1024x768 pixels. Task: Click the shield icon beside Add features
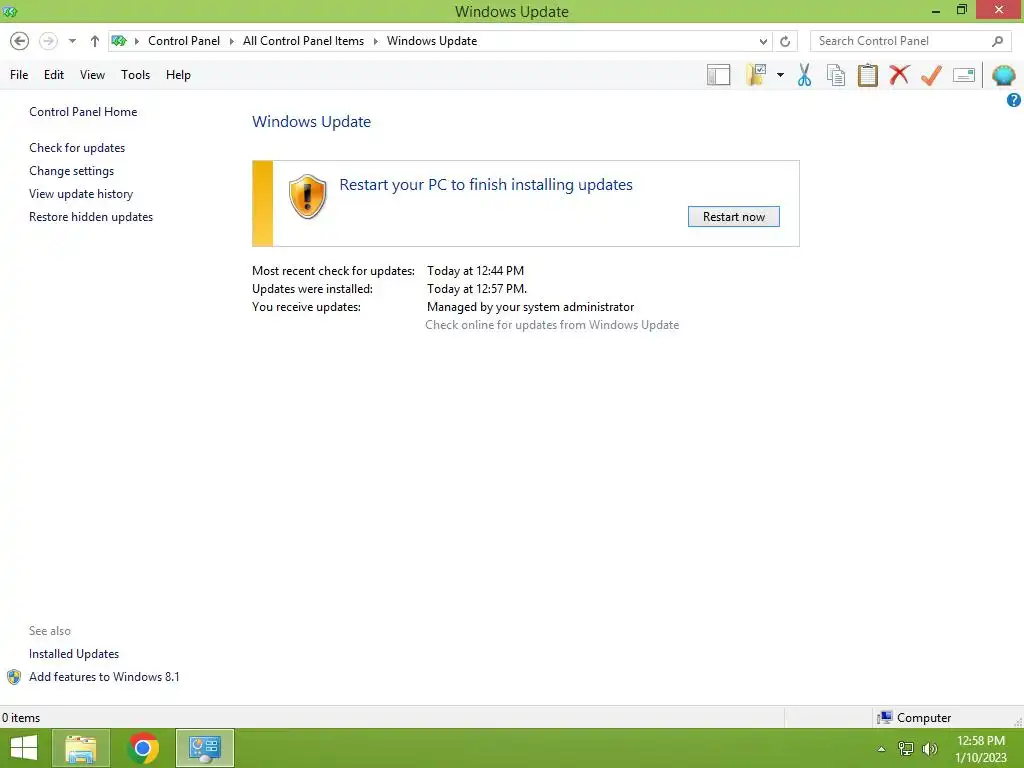coord(14,677)
